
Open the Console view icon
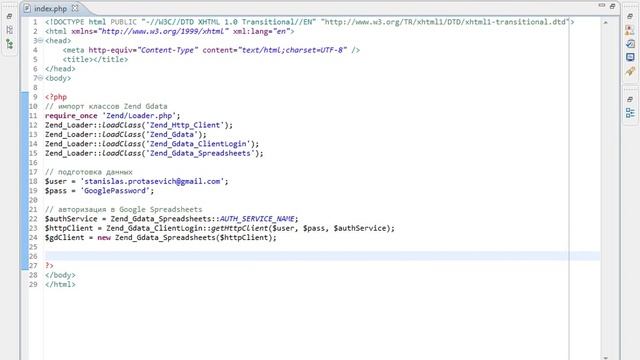[630, 57]
